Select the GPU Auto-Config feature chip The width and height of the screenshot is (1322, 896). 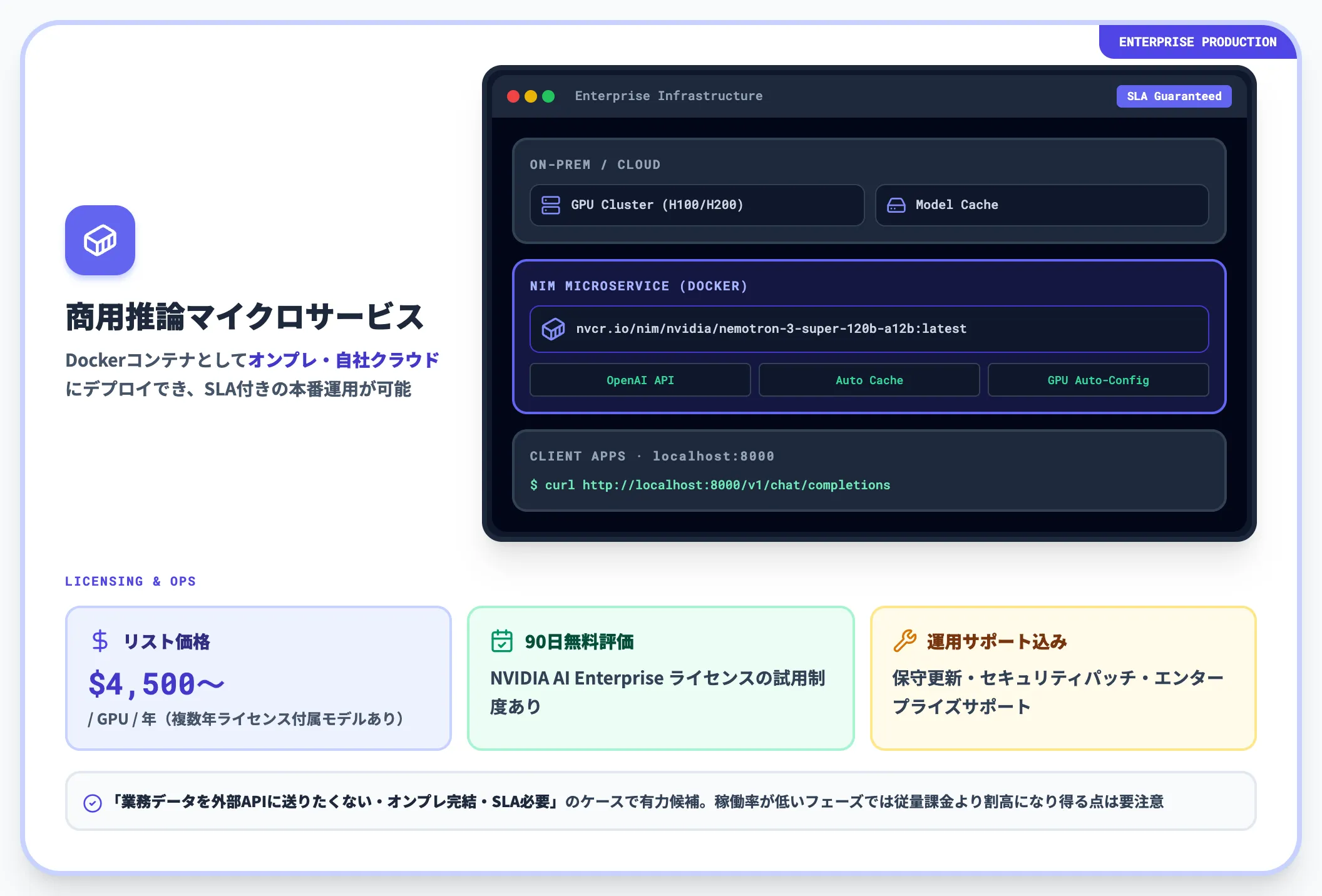click(x=1098, y=380)
